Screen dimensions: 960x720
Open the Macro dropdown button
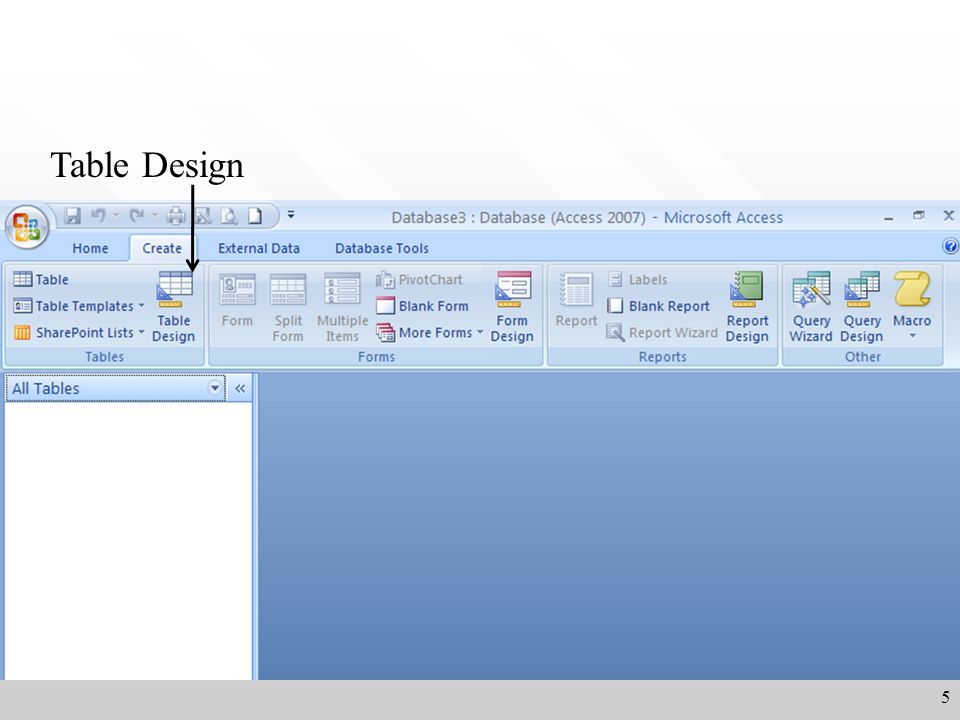tap(912, 308)
